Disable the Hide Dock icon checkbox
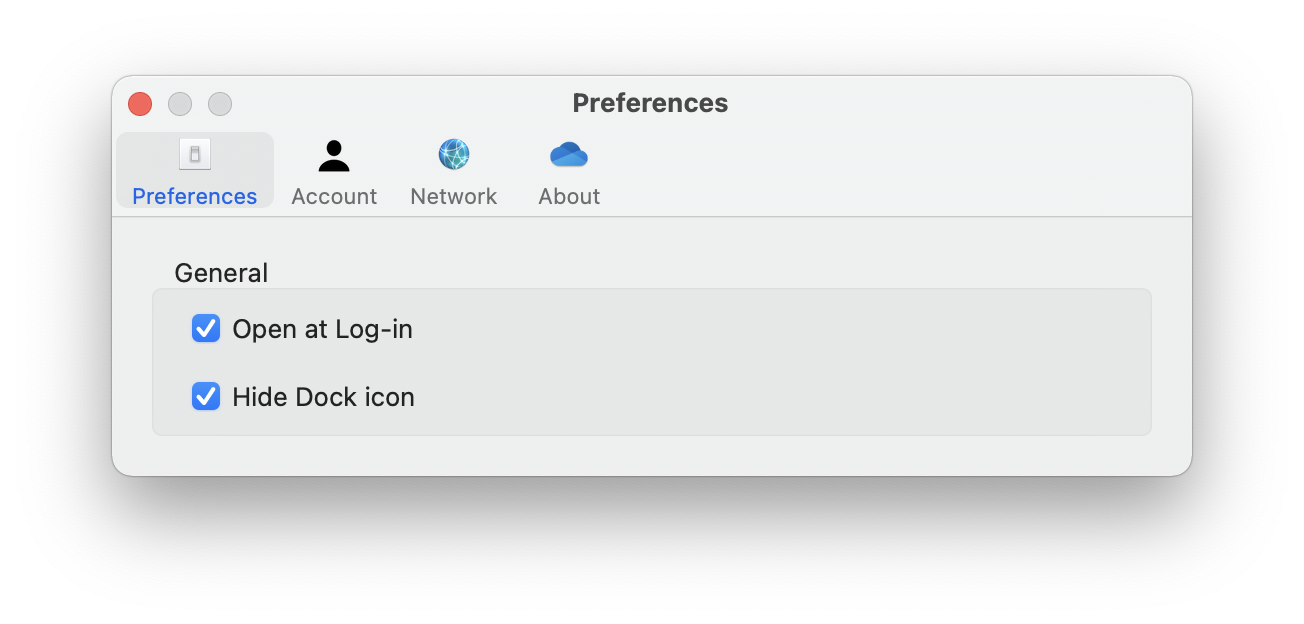Screen dimensions: 1304x624 coord(206,397)
